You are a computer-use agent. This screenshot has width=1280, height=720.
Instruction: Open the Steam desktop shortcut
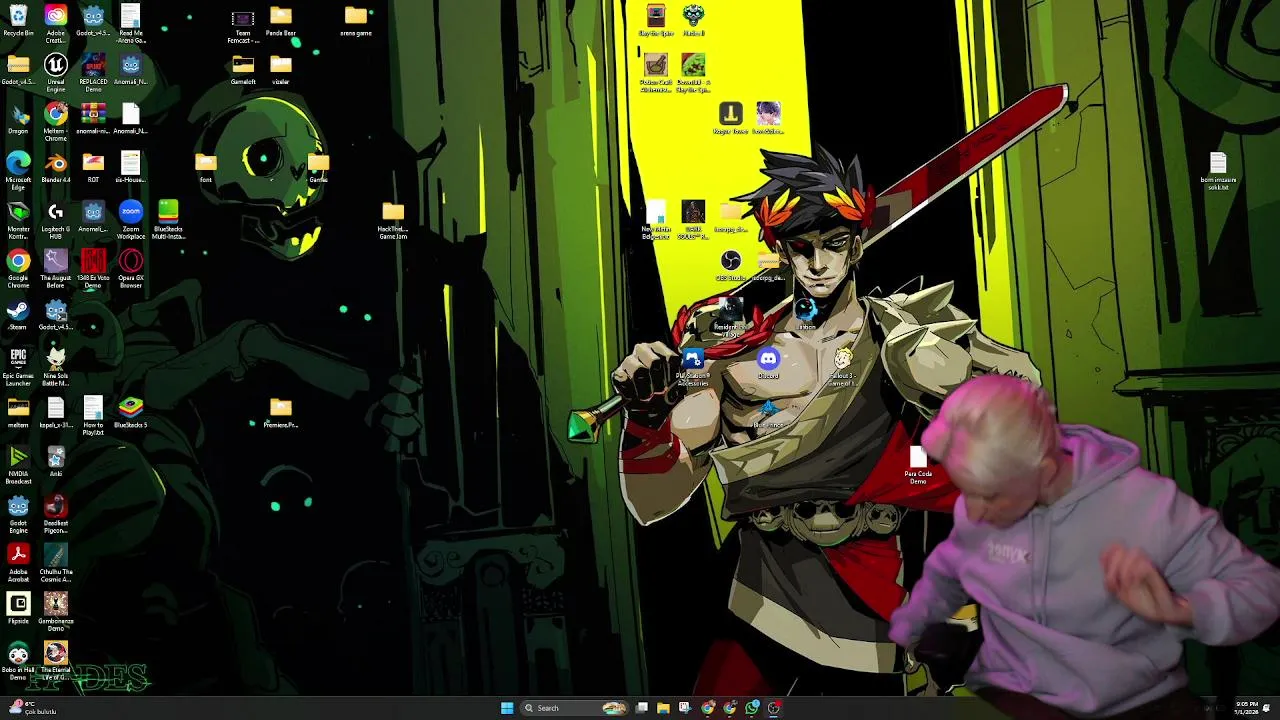pyautogui.click(x=18, y=315)
